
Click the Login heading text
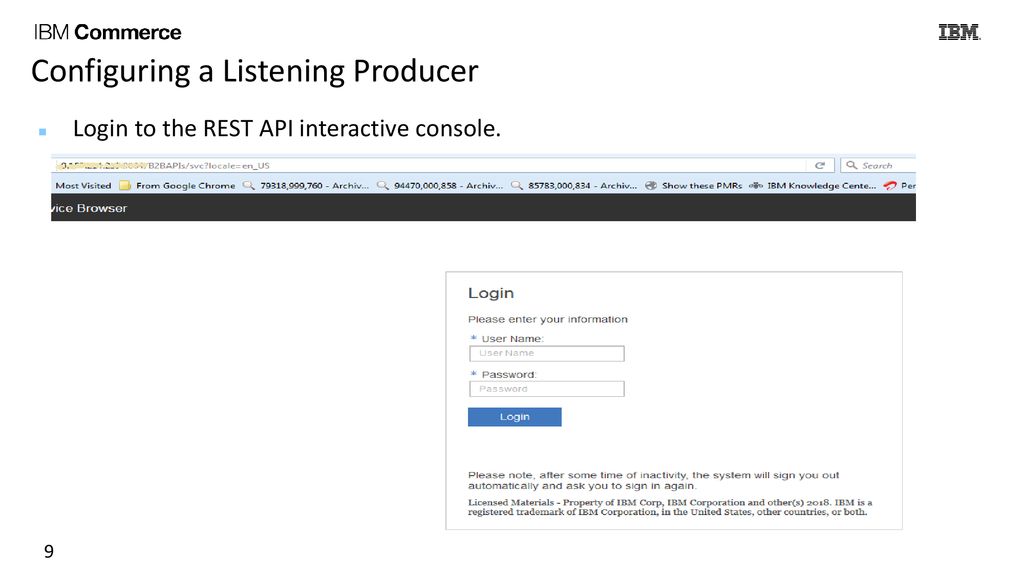click(x=491, y=293)
